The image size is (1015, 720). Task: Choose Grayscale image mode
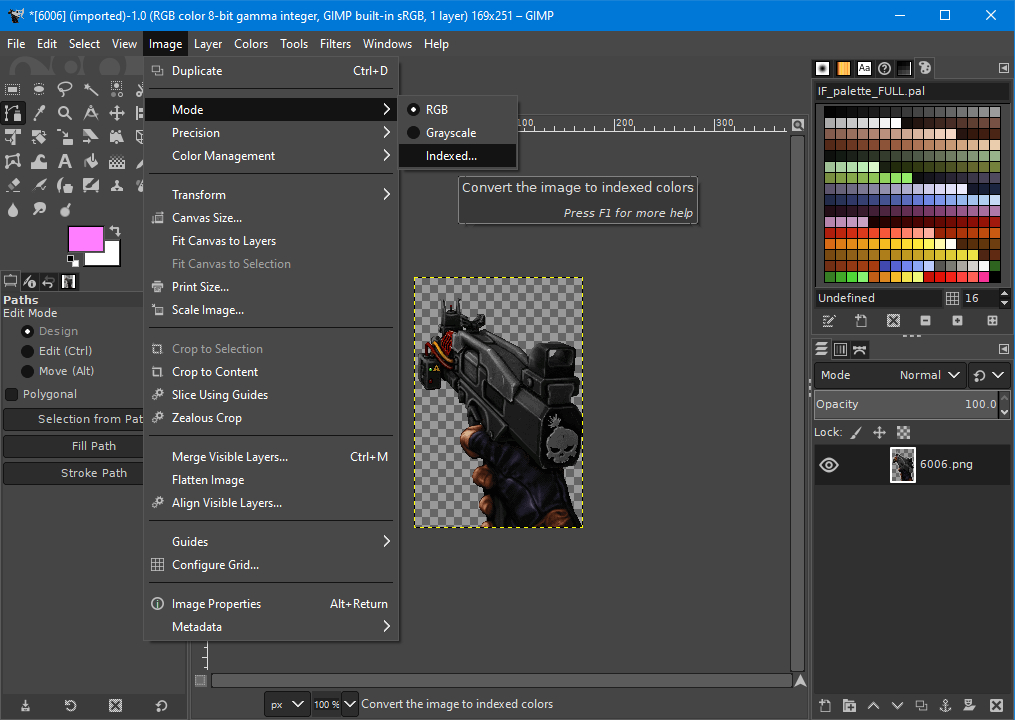[x=450, y=133]
